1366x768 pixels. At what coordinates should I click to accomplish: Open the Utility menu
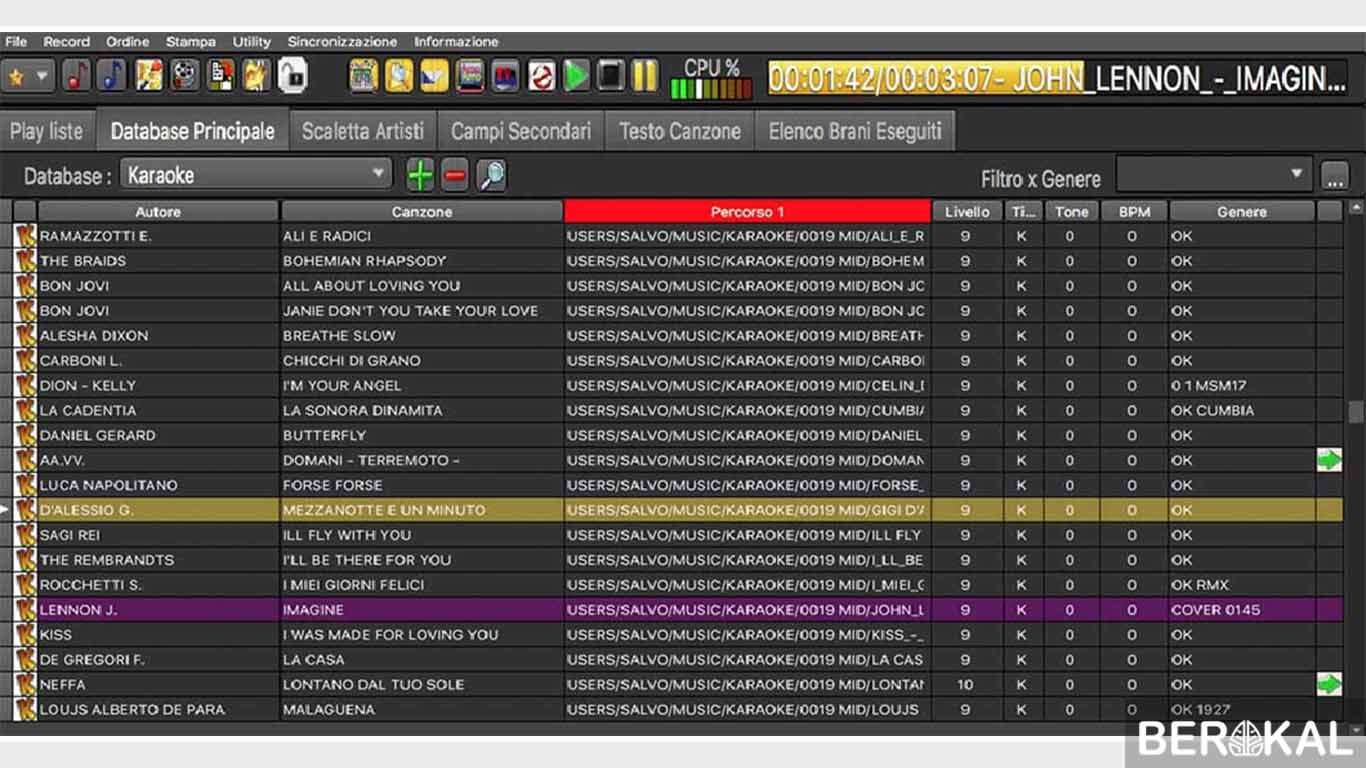(252, 42)
